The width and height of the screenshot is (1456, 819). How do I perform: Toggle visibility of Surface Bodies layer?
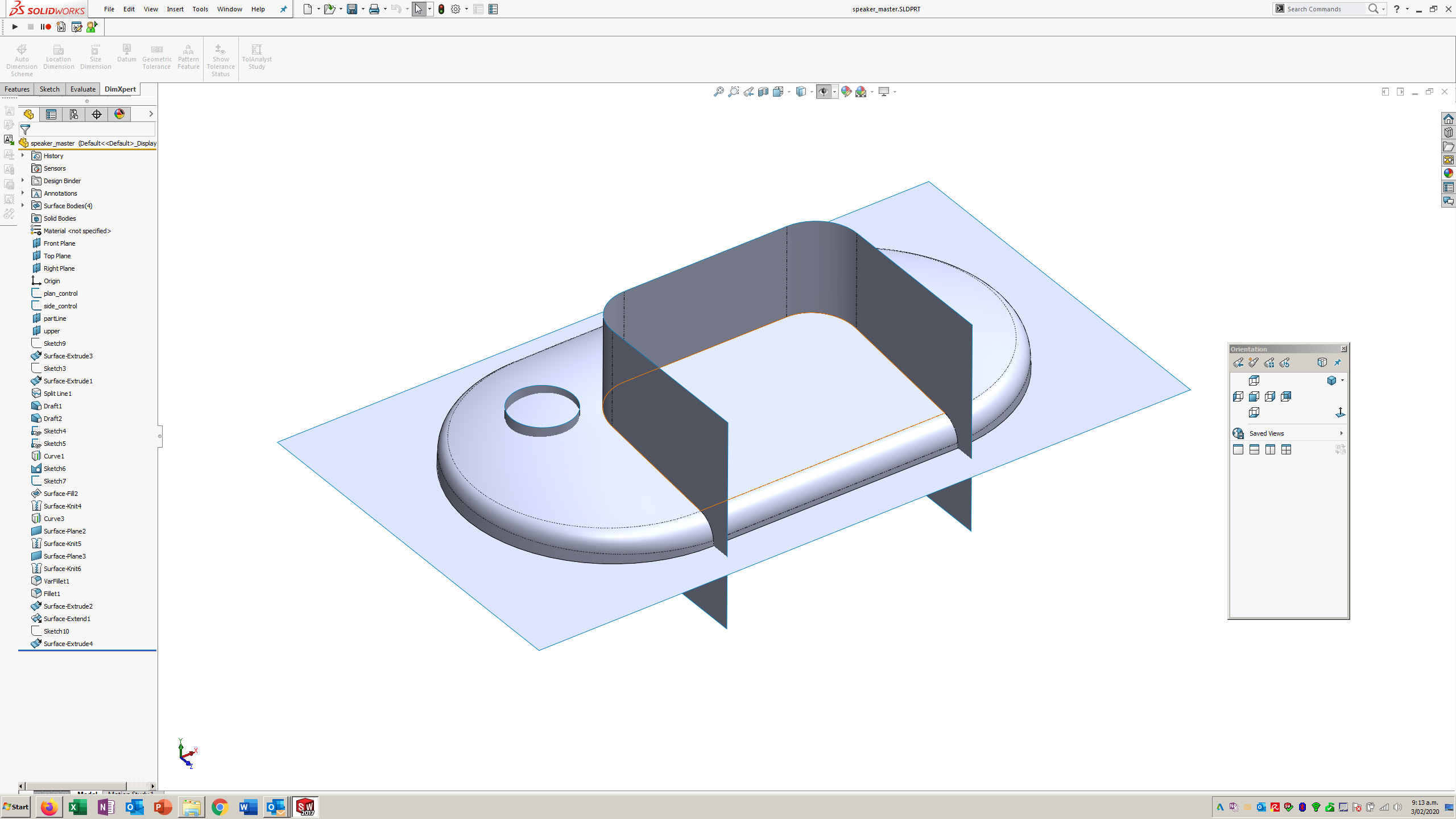tap(68, 205)
